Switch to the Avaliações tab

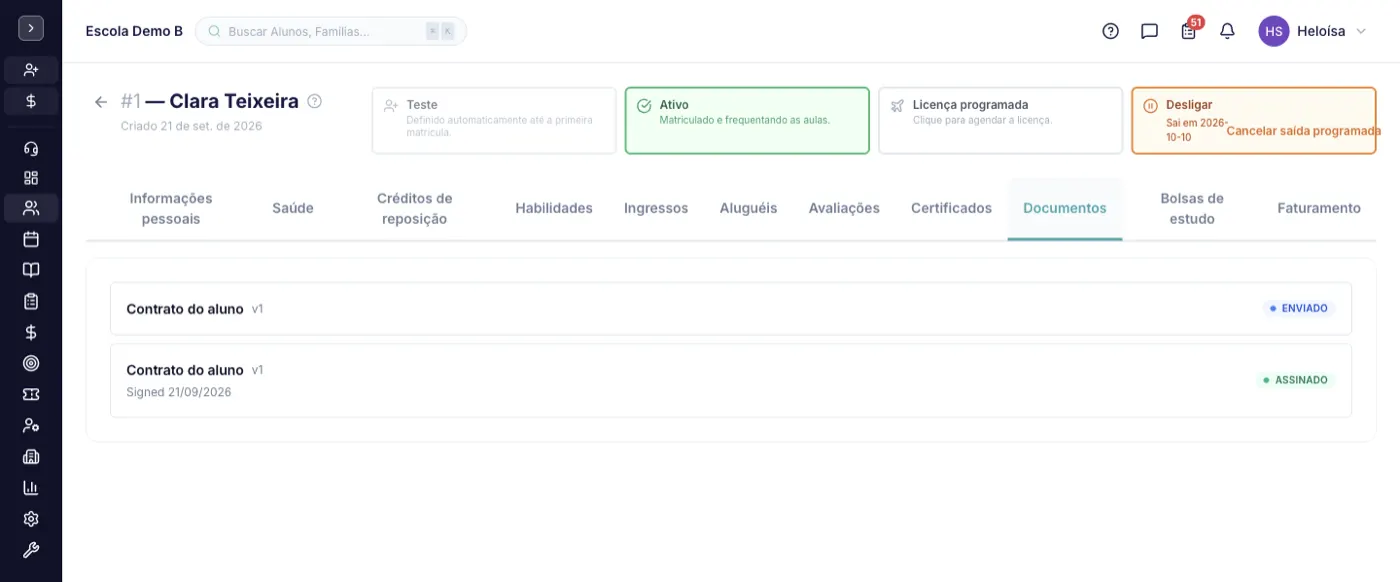point(844,208)
